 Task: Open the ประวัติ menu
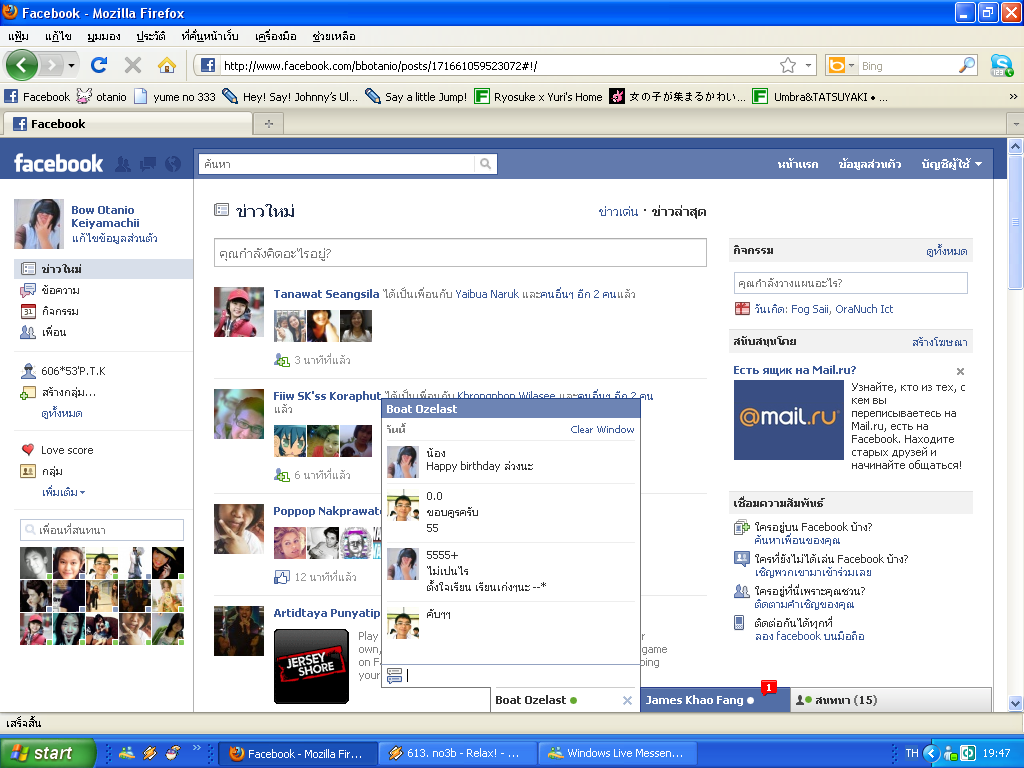(151, 36)
